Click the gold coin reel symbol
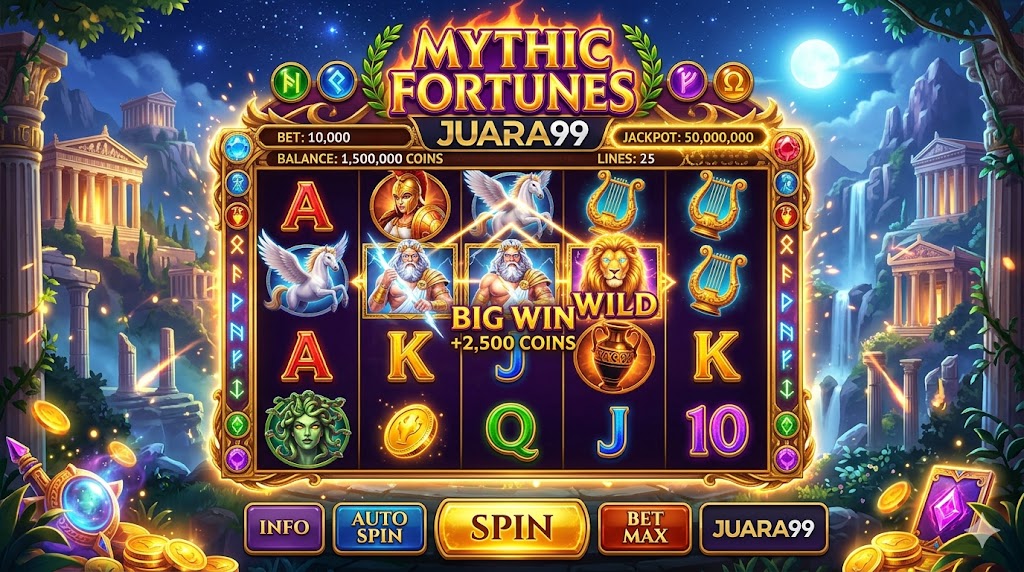 click(409, 431)
